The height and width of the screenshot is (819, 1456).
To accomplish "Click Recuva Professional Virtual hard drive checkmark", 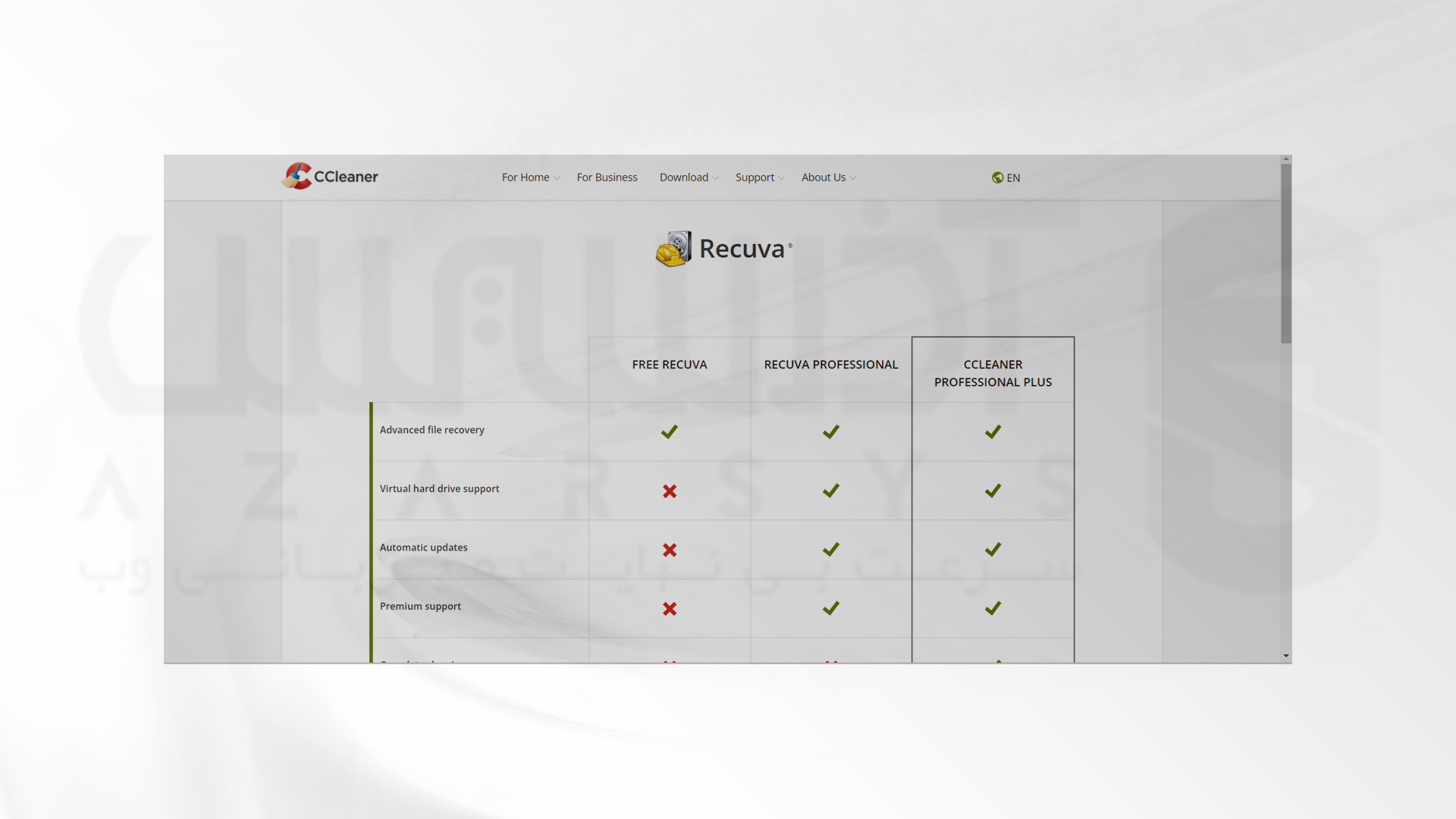I will [831, 491].
